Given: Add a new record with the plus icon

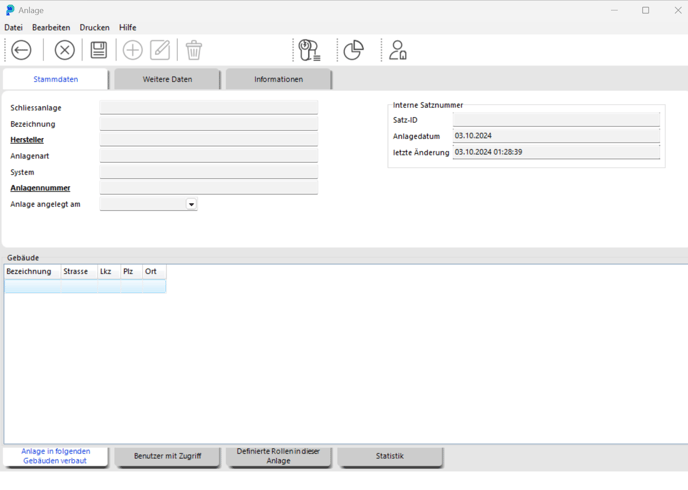Looking at the screenshot, I should [x=133, y=50].
